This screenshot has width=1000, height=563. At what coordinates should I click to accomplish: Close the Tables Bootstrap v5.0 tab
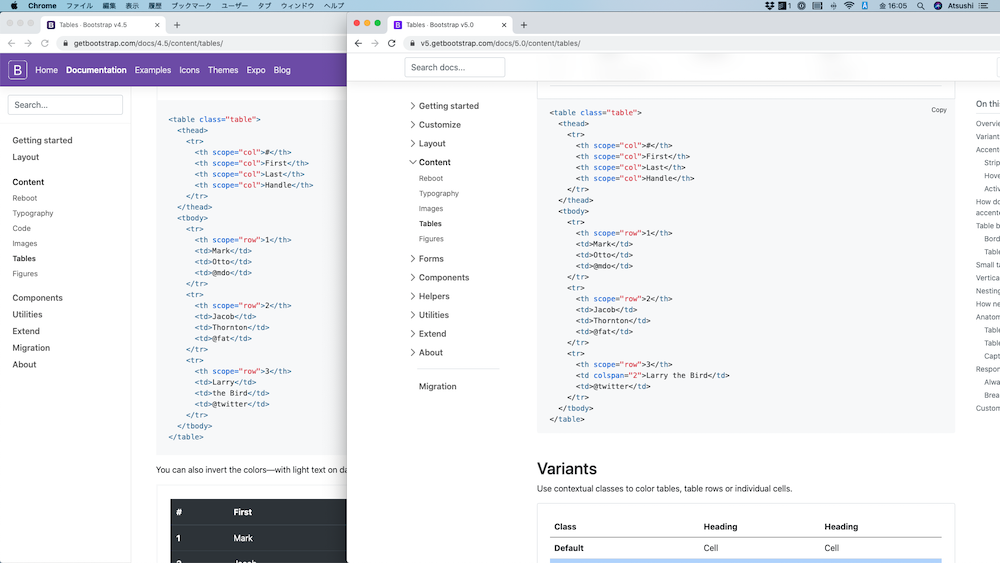(504, 25)
